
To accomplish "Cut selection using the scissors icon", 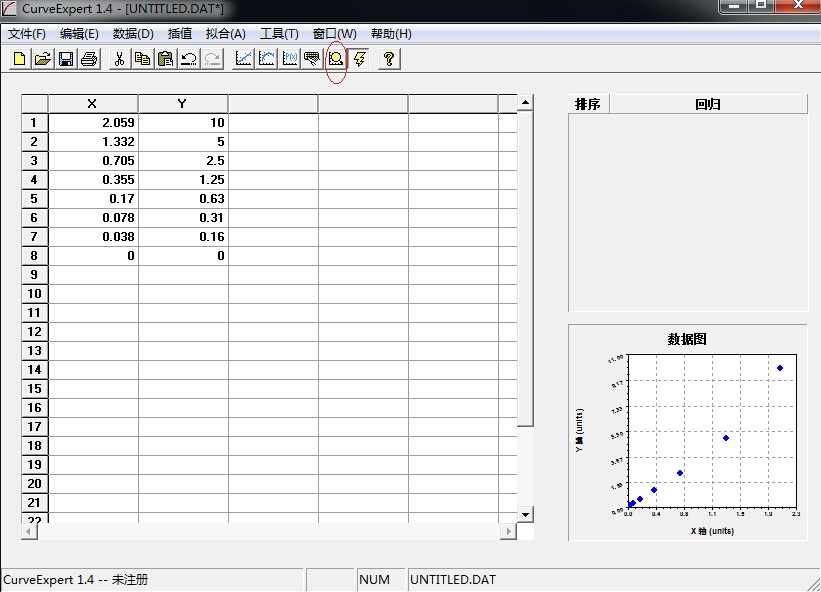I will [119, 59].
